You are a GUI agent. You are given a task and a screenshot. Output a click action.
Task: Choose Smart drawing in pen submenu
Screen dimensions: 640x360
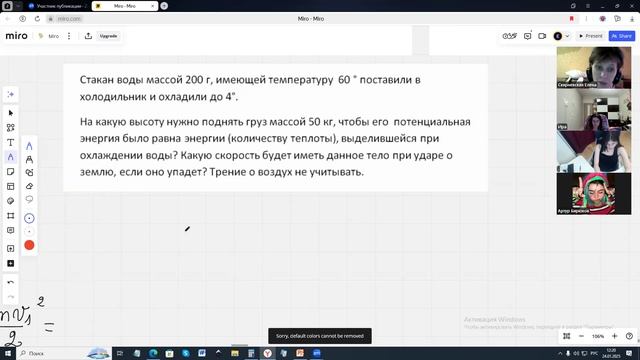[x=29, y=173]
